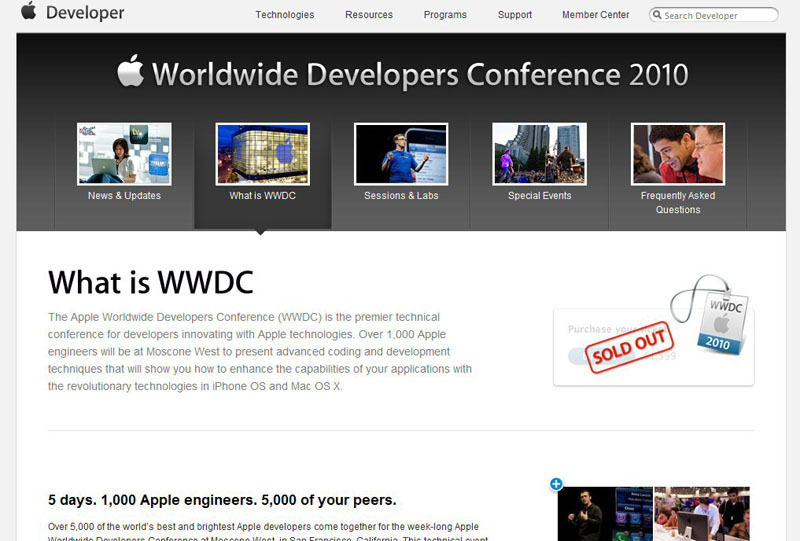Image resolution: width=800 pixels, height=541 pixels.
Task: Click the Apple logo in top navigation
Action: coord(29,11)
